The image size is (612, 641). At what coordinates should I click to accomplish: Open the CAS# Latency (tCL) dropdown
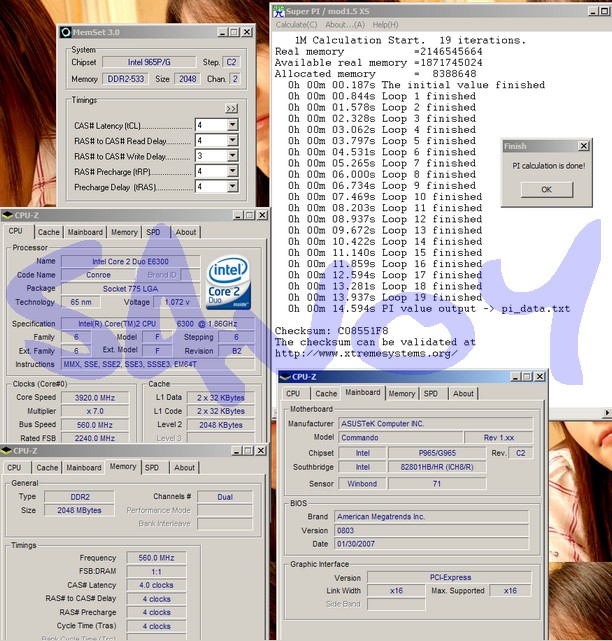point(232,125)
